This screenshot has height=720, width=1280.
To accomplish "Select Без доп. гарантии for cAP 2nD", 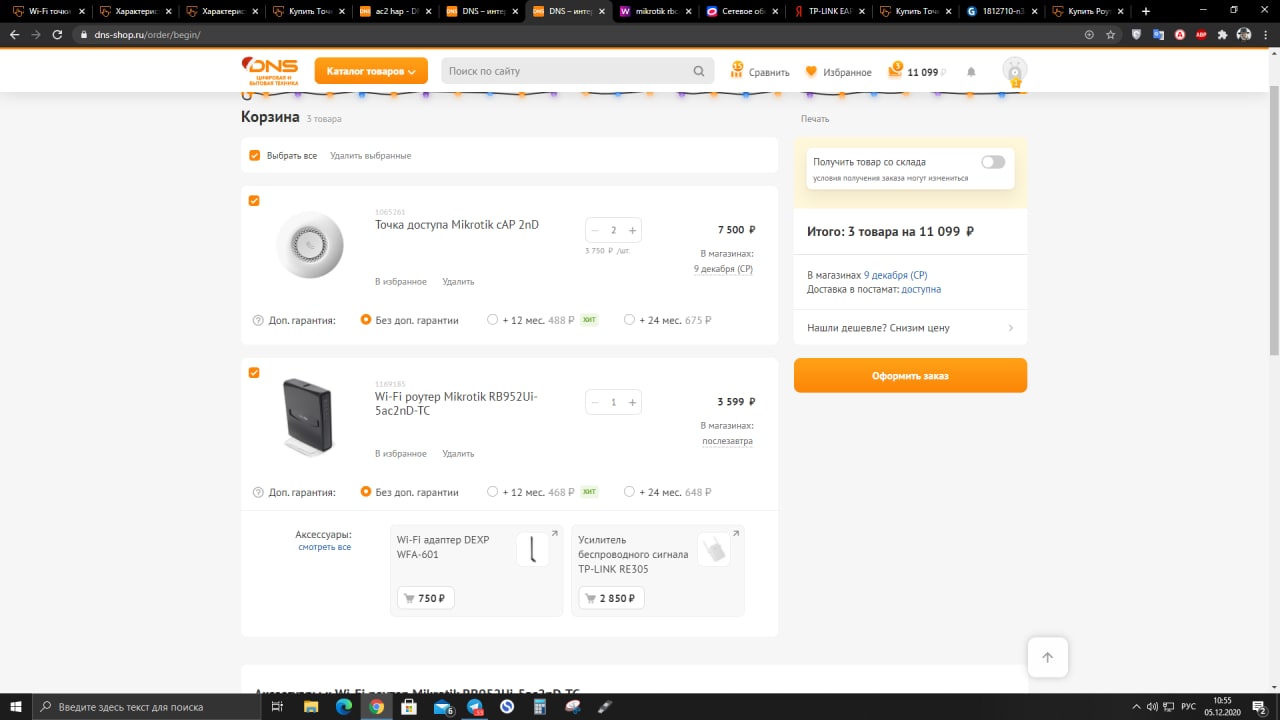I will pyautogui.click(x=366, y=320).
